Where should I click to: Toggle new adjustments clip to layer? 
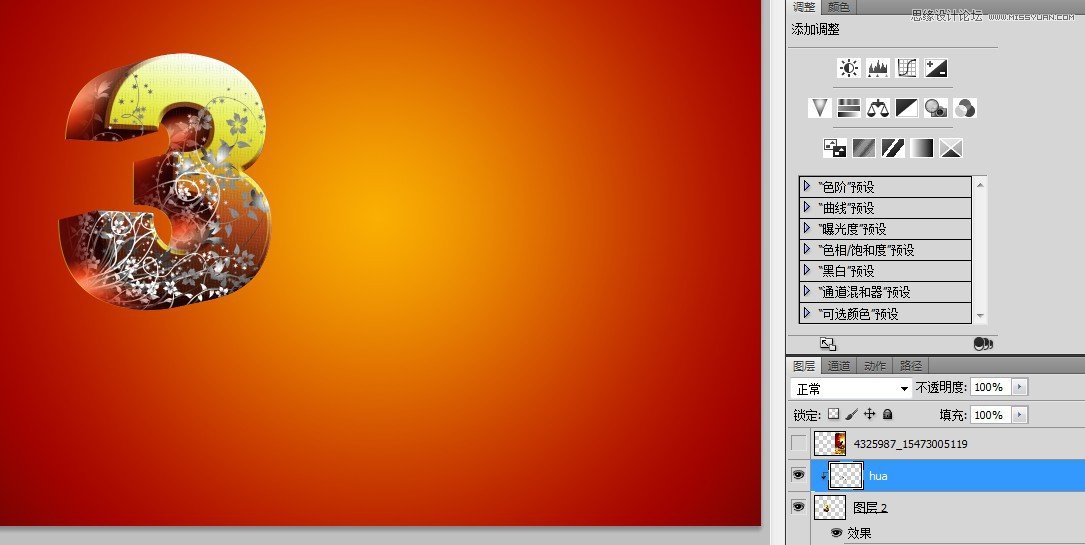click(x=983, y=344)
